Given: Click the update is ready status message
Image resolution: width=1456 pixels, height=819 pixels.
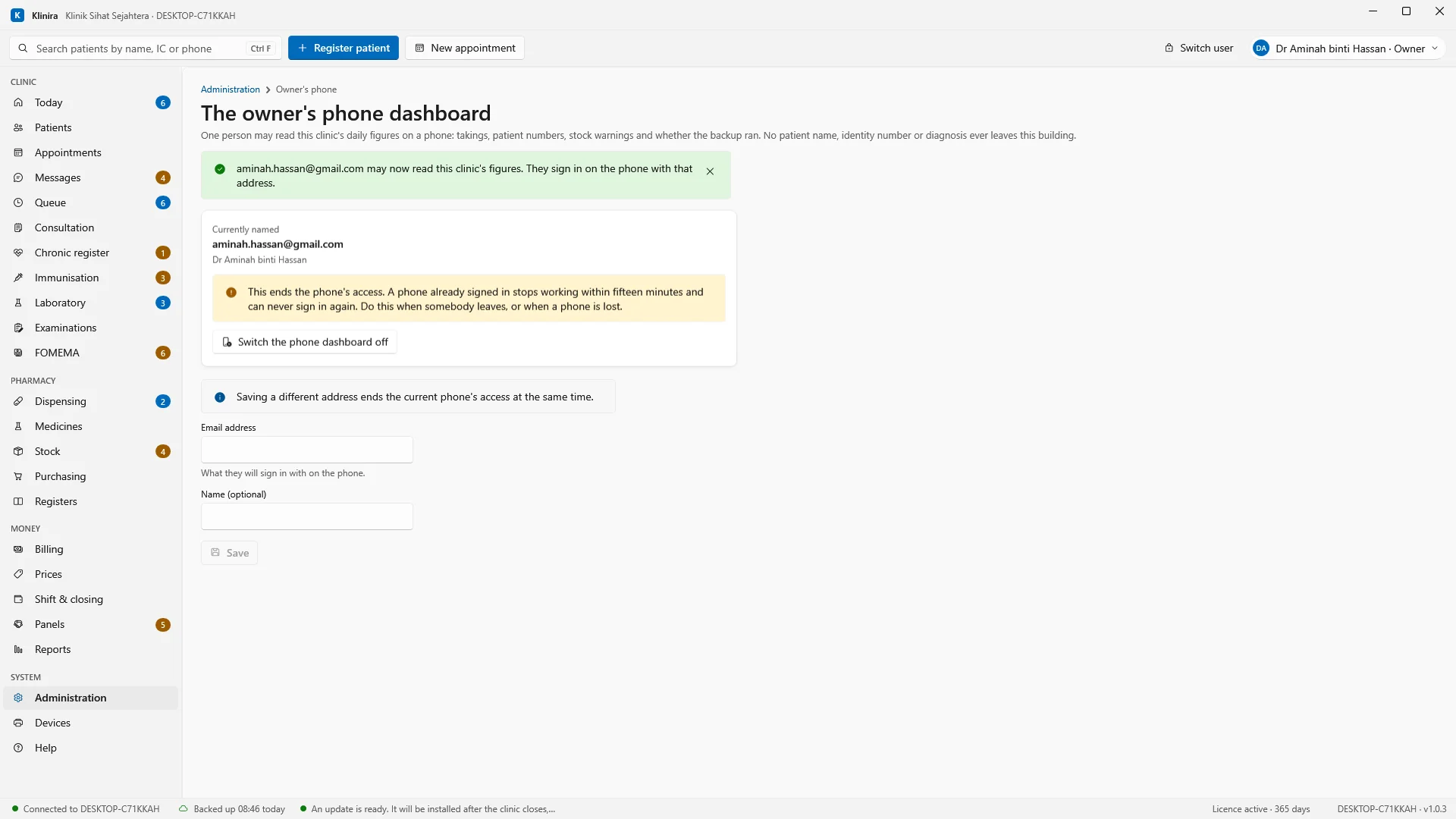Looking at the screenshot, I should coord(428,809).
